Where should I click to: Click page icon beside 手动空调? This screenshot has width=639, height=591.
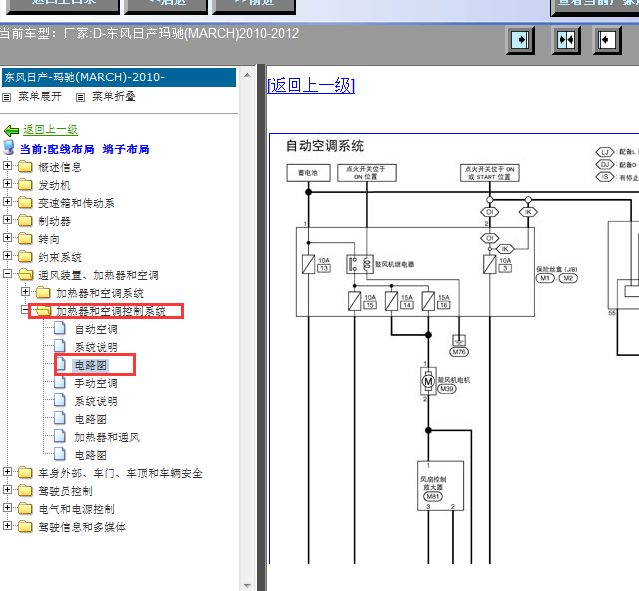pyautogui.click(x=60, y=382)
